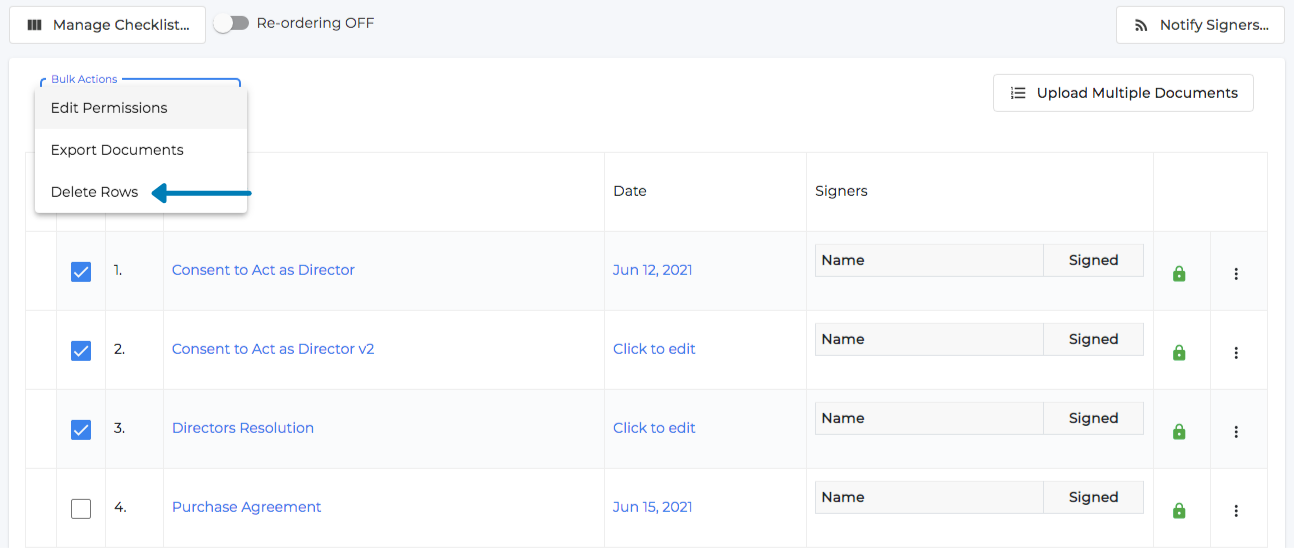Click the green lock icon on Directors Resolution row
Screen dimensions: 1294x548
point(1179,431)
